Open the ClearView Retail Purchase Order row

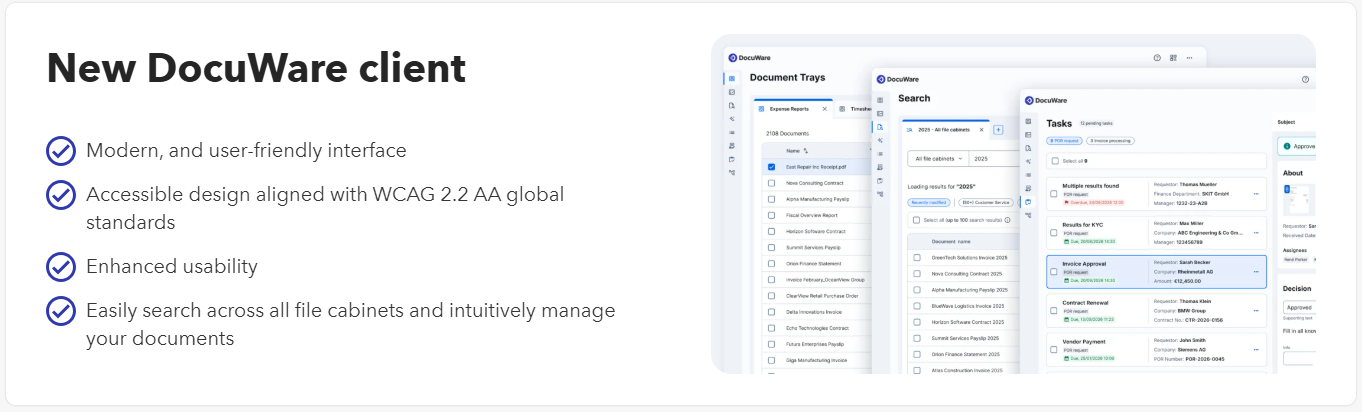816,296
